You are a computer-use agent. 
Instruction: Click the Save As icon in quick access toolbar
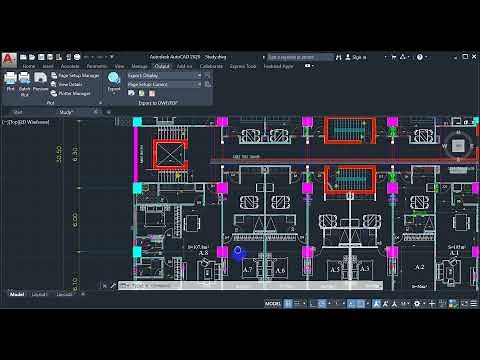pyautogui.click(x=50, y=57)
